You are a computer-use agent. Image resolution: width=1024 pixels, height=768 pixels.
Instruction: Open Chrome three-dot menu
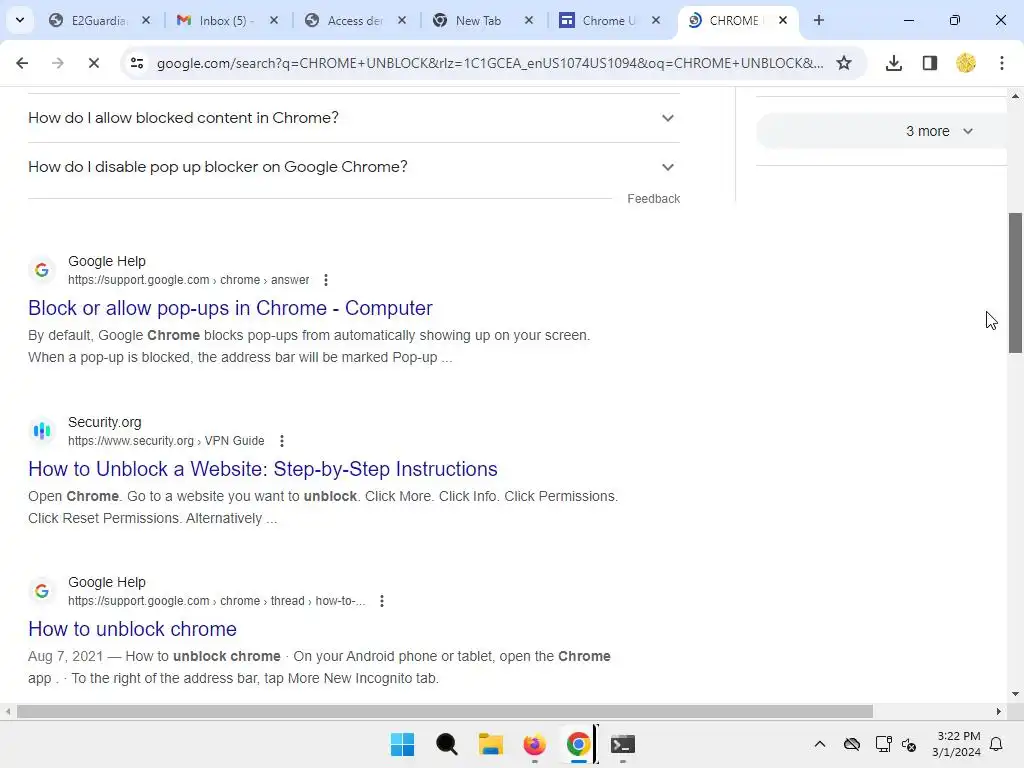[x=1001, y=63]
